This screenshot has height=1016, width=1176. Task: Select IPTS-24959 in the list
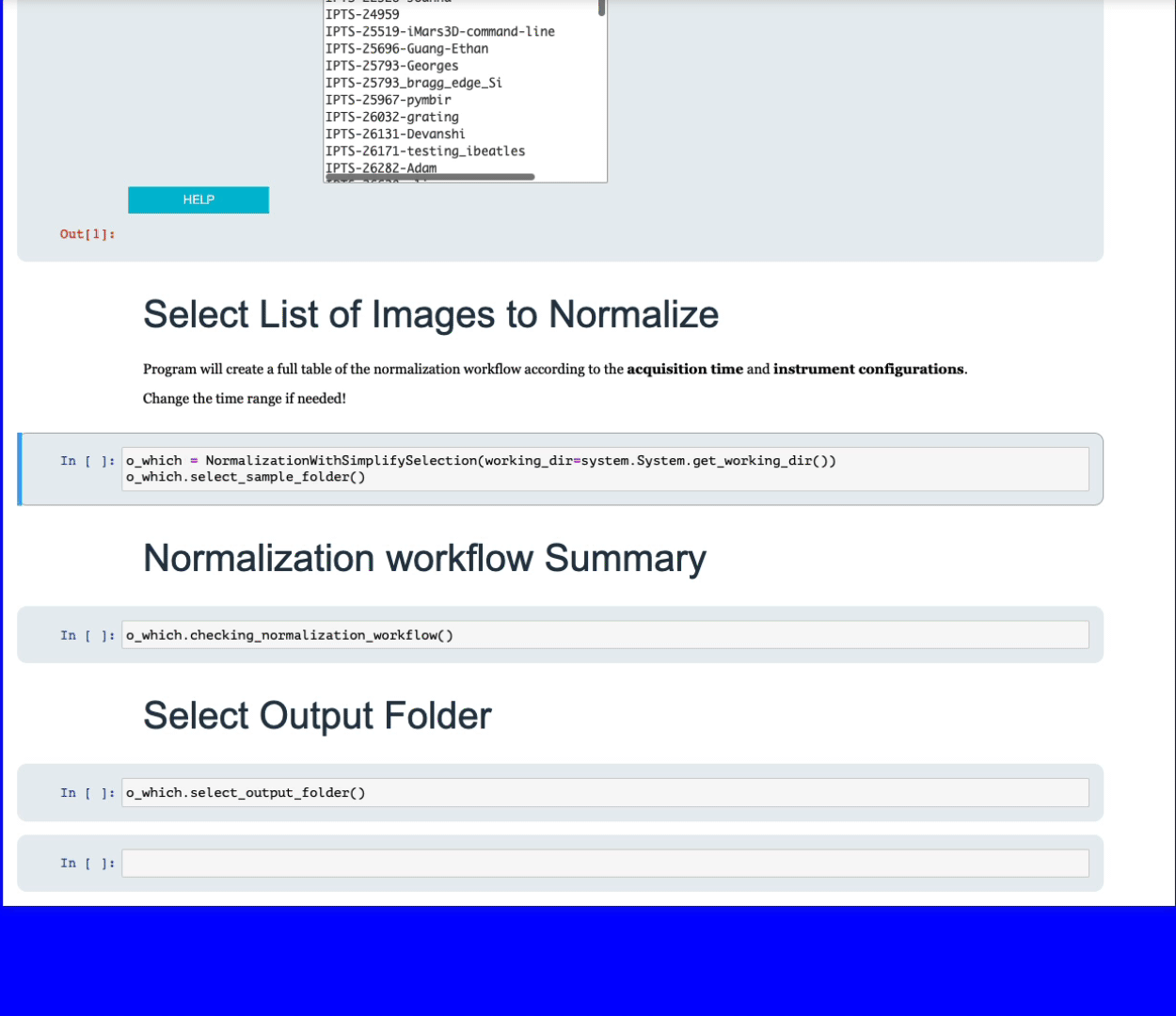point(362,14)
